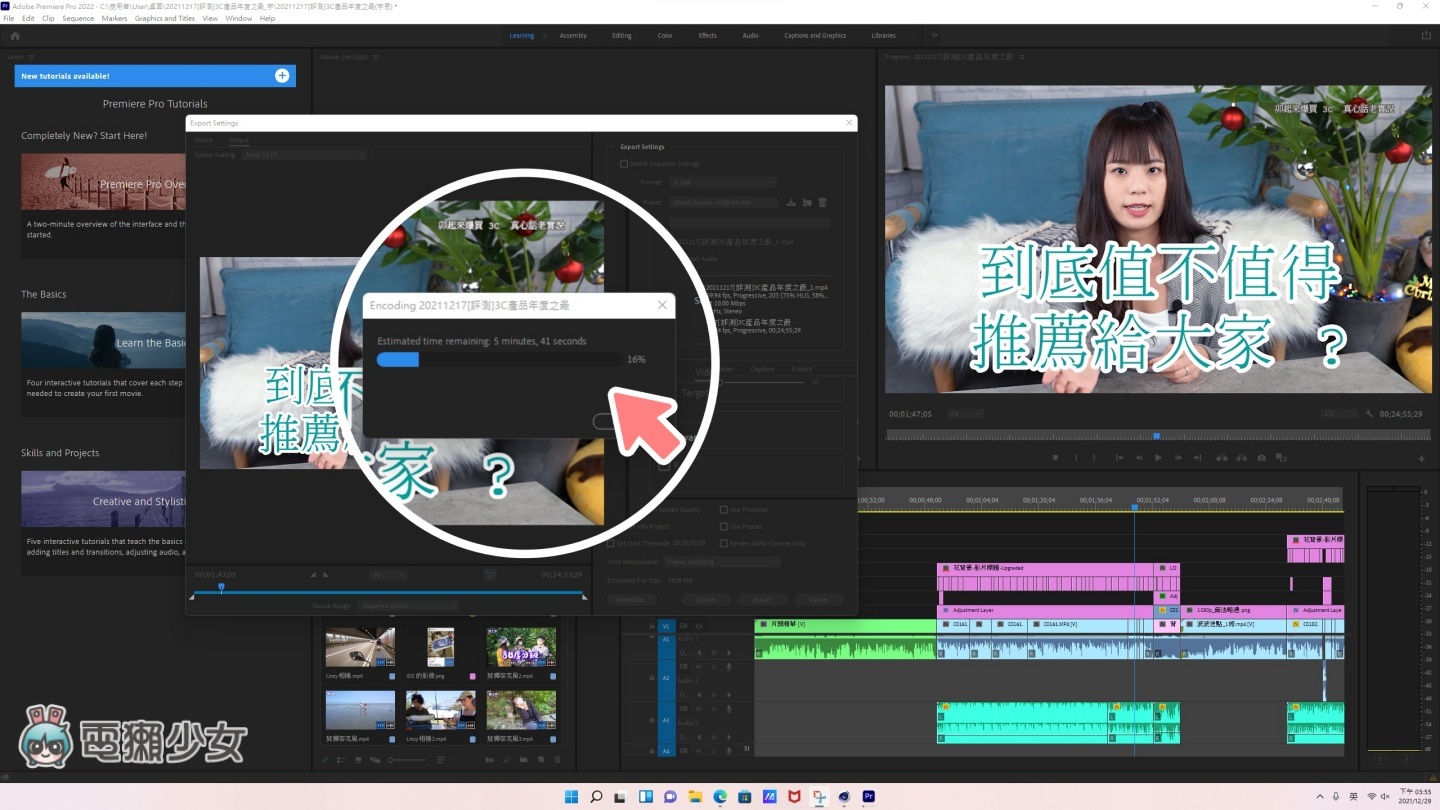Switch to the Editing workspace tab
The width and height of the screenshot is (1440, 810).
[x=621, y=35]
